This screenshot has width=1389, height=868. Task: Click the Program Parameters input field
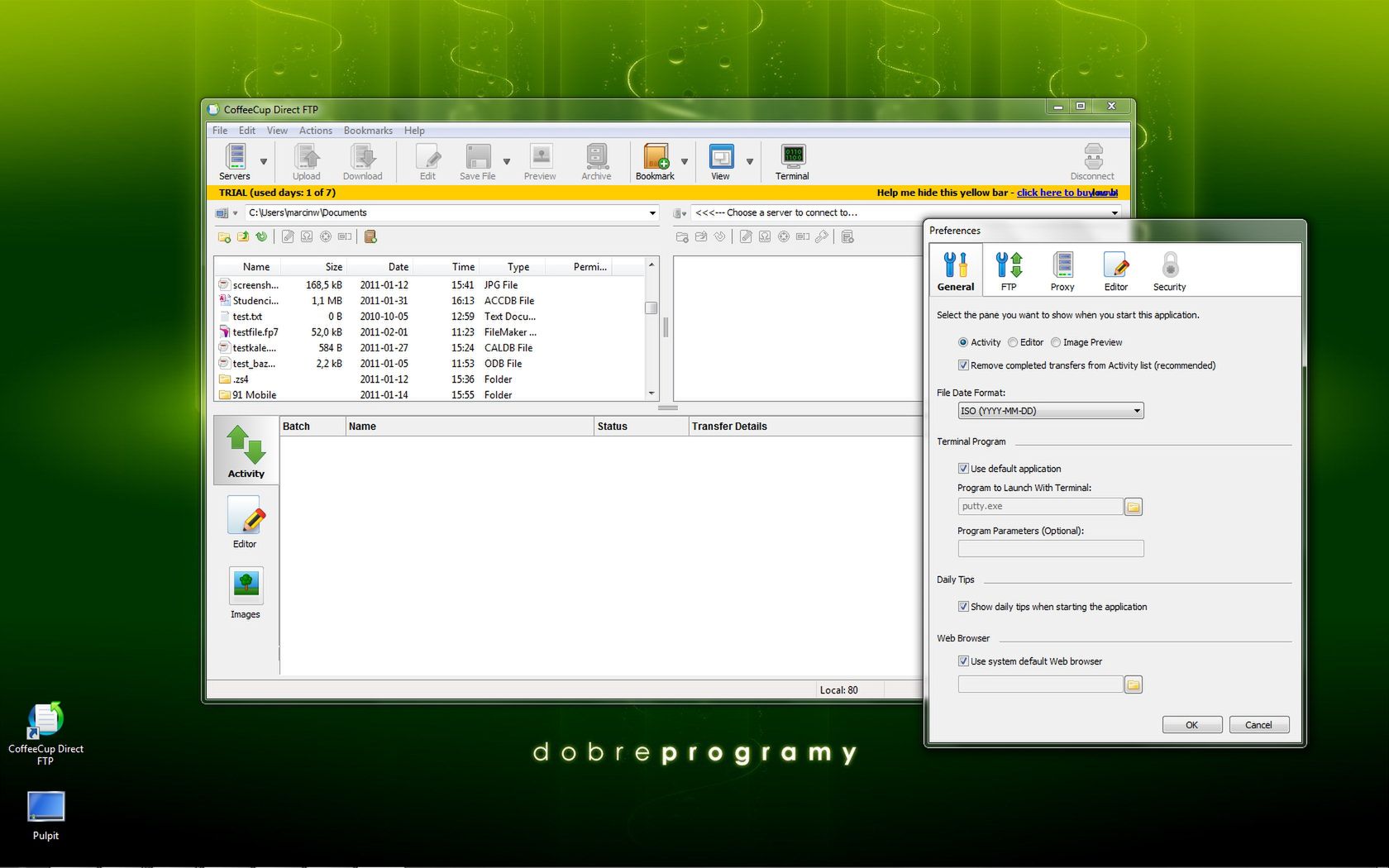(1051, 549)
